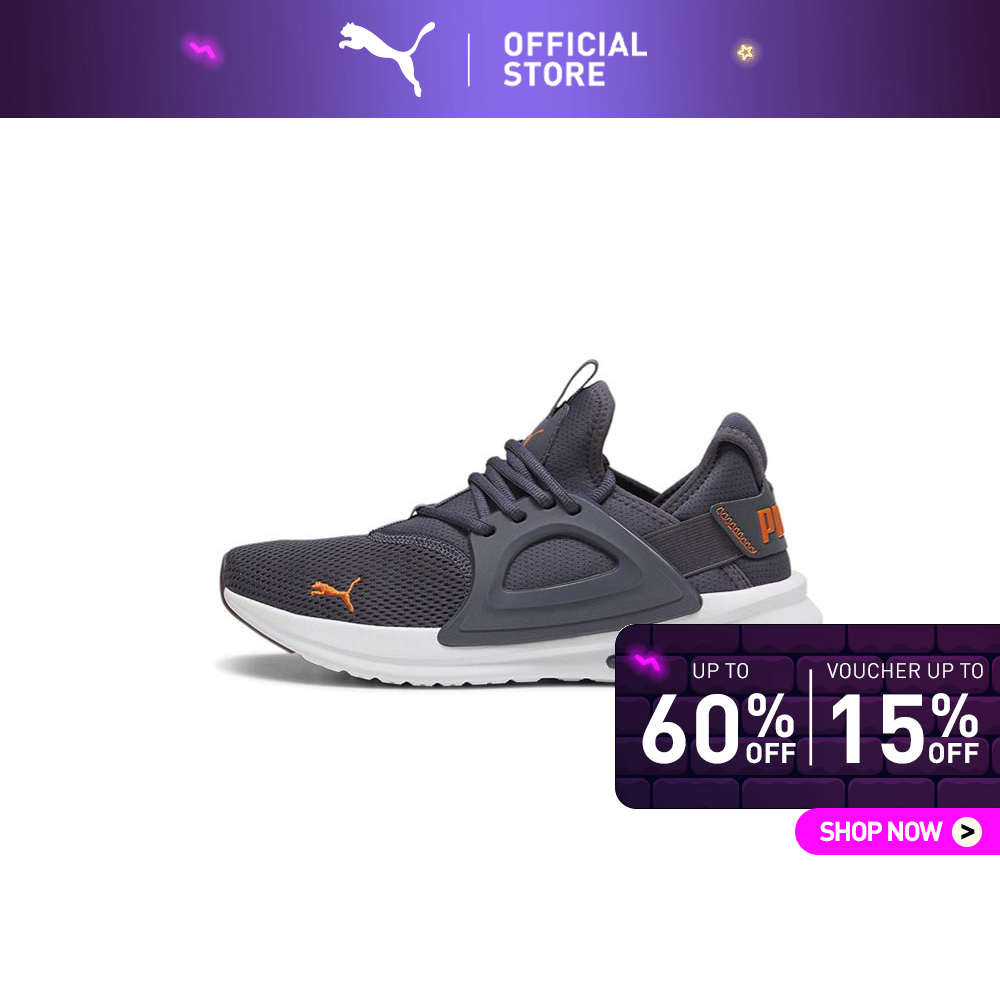Screen dimensions: 1000x1000
Task: Click the yellow star icon in the header
Action: point(745,52)
